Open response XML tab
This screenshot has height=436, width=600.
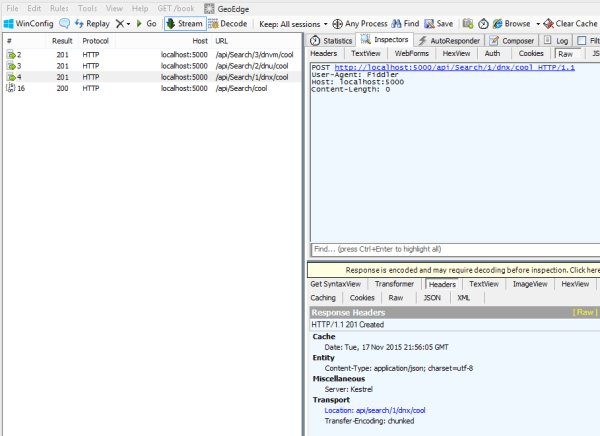tap(463, 298)
